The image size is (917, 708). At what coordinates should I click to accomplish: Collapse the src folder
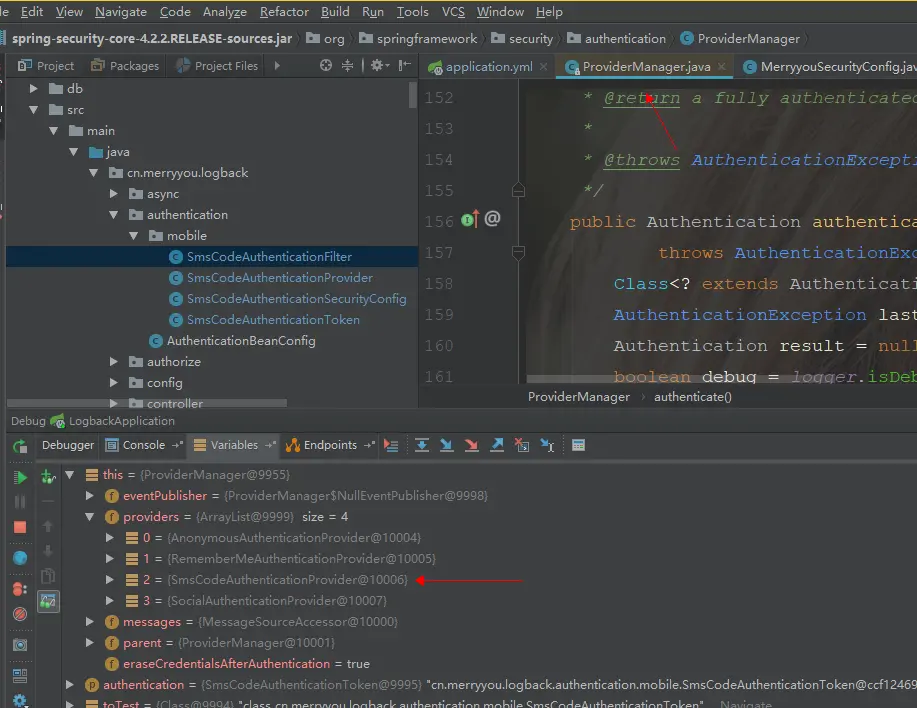(33, 110)
